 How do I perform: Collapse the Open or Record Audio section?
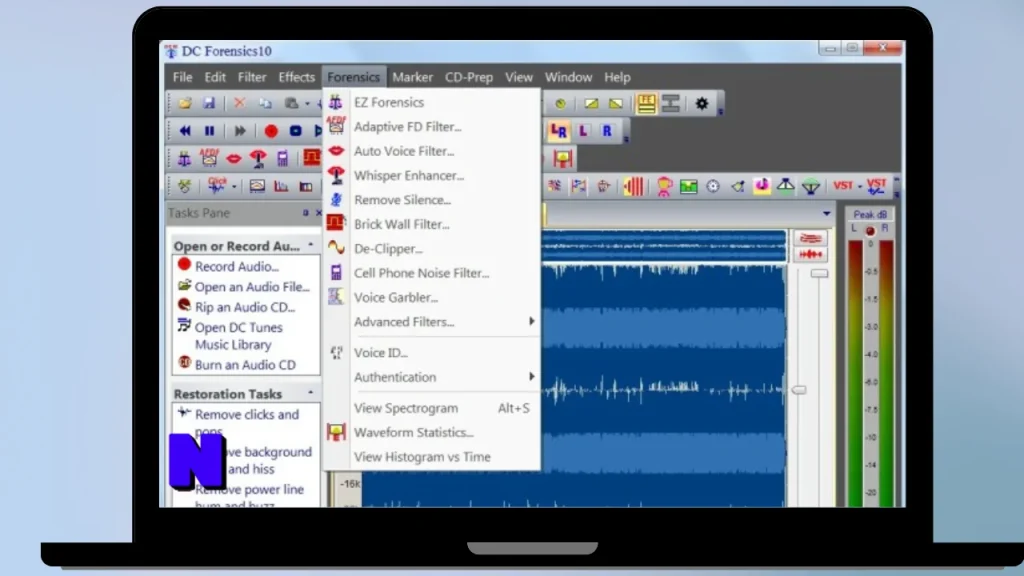coord(311,245)
